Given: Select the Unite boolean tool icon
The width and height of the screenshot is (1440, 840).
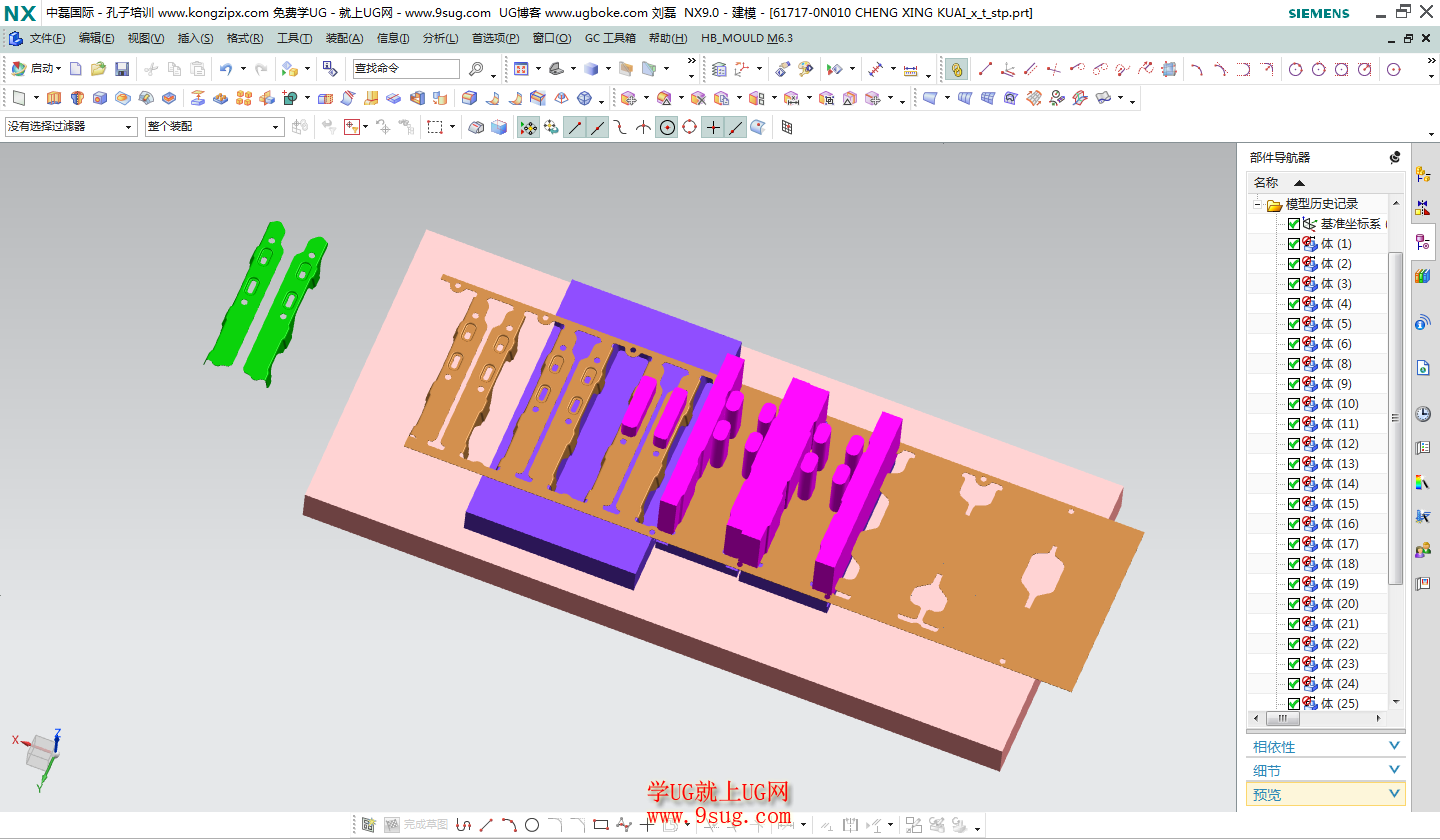Looking at the screenshot, I should (x=290, y=97).
